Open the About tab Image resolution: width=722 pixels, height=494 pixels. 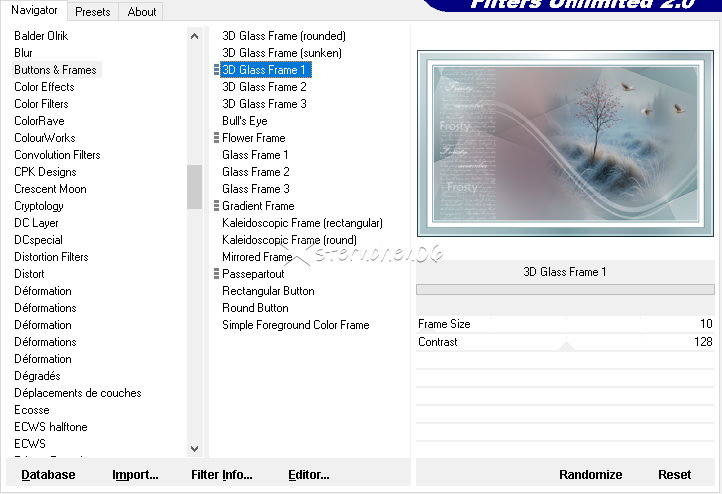click(142, 12)
